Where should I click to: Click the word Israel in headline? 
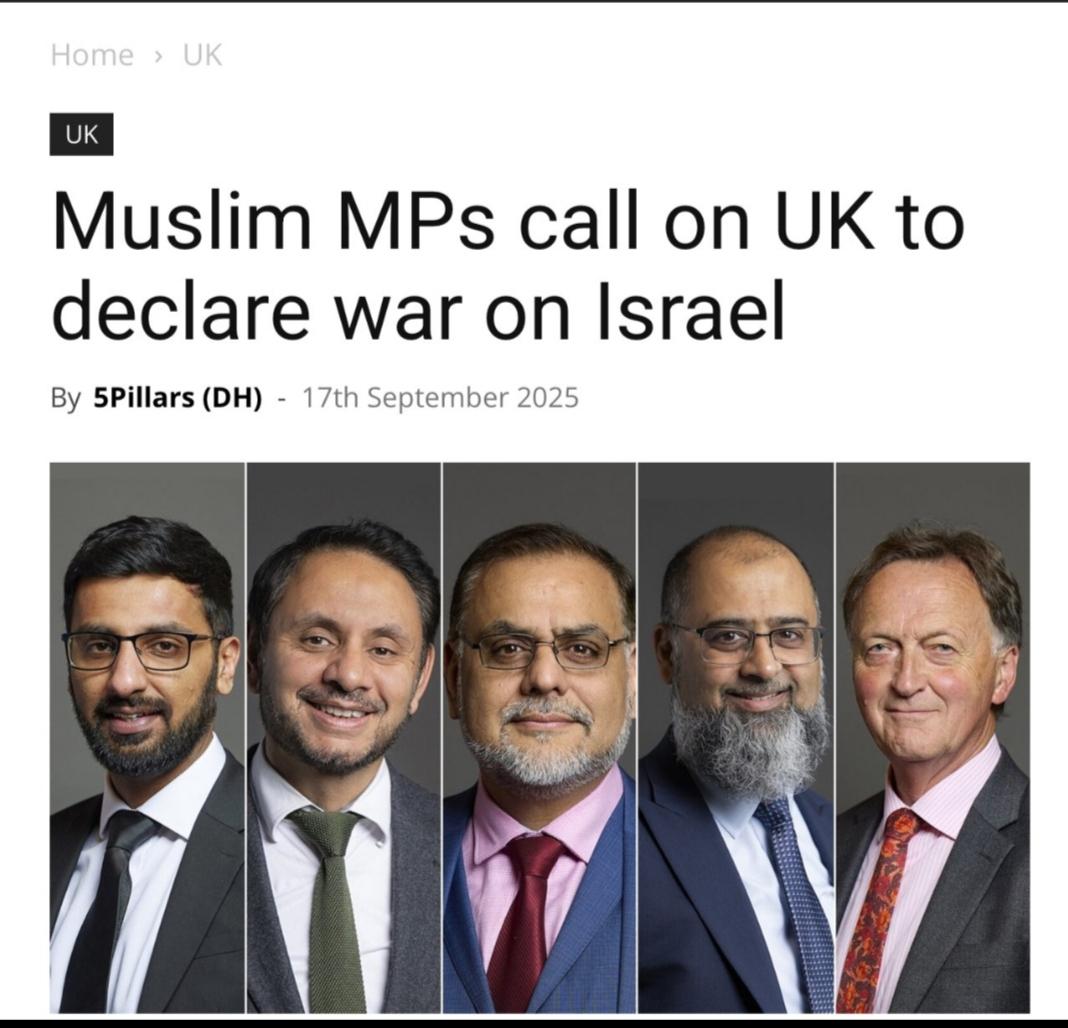click(x=691, y=311)
